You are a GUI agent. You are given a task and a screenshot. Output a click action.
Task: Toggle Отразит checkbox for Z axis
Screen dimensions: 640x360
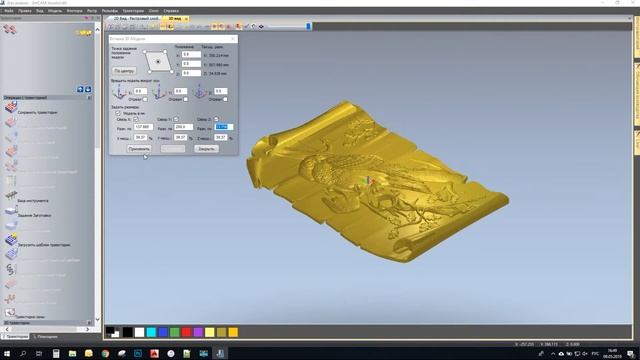pyautogui.click(x=225, y=99)
